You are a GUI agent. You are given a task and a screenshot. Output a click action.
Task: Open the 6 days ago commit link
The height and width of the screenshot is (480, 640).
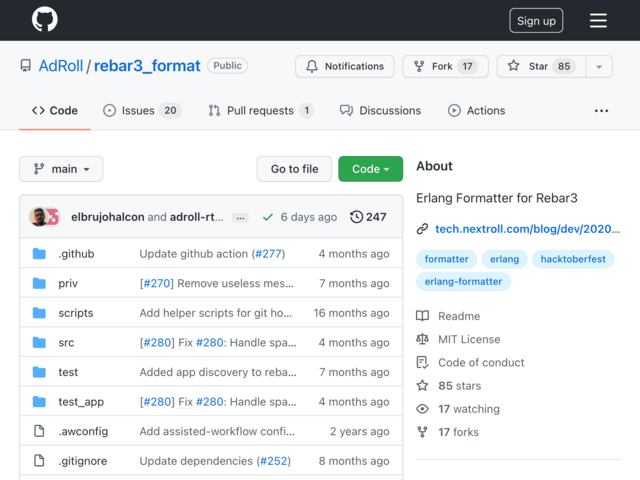[309, 217]
